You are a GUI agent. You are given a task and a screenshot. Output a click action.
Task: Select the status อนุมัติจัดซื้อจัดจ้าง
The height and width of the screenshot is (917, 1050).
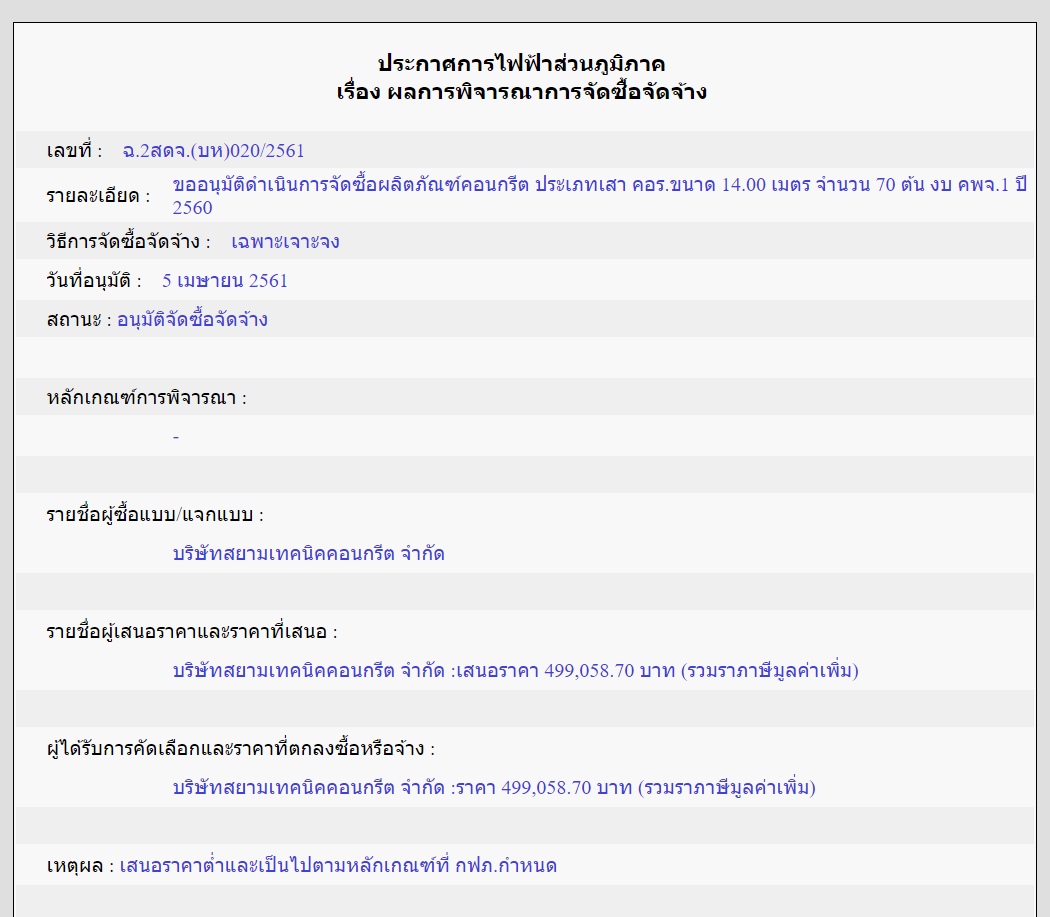(x=192, y=320)
